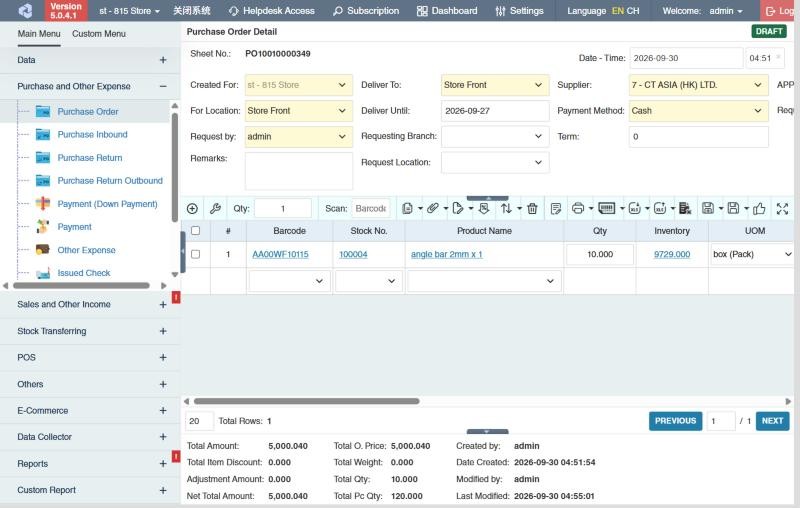Open product link angle bar 2mm x 1
Viewport: 800px width, 508px height.
click(x=446, y=254)
